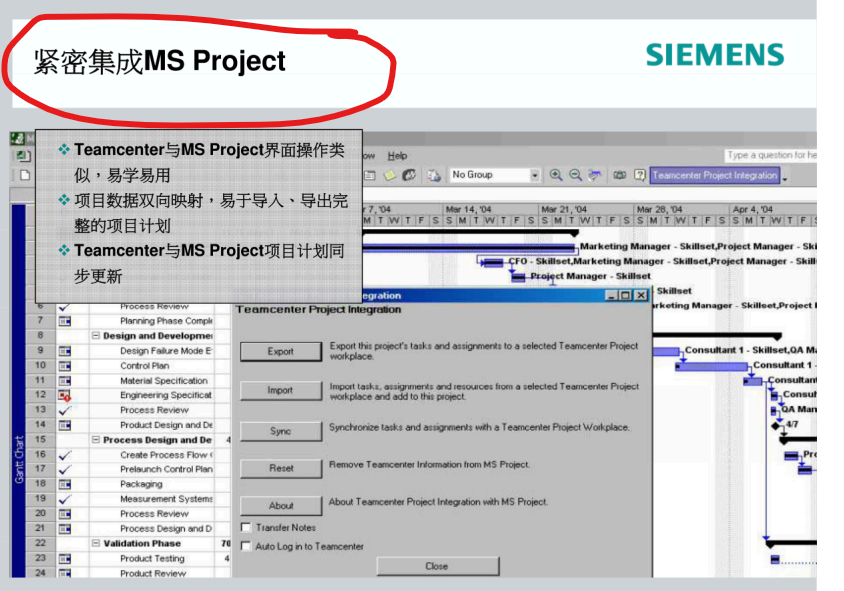Click the indicator icon in row 18
844x591 pixels.
(65, 484)
